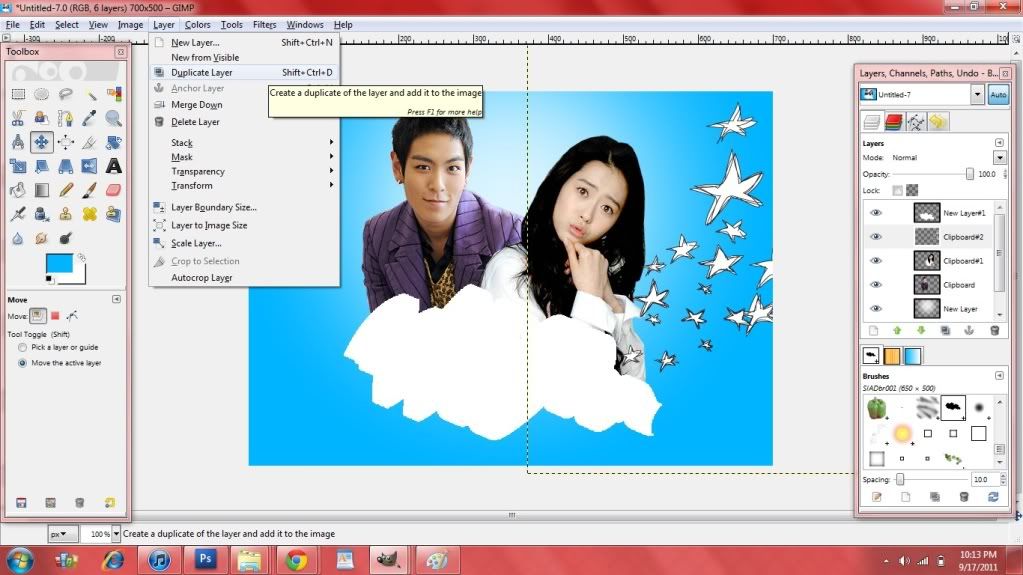
Task: Select the Measure compass tool
Action: coord(18,142)
